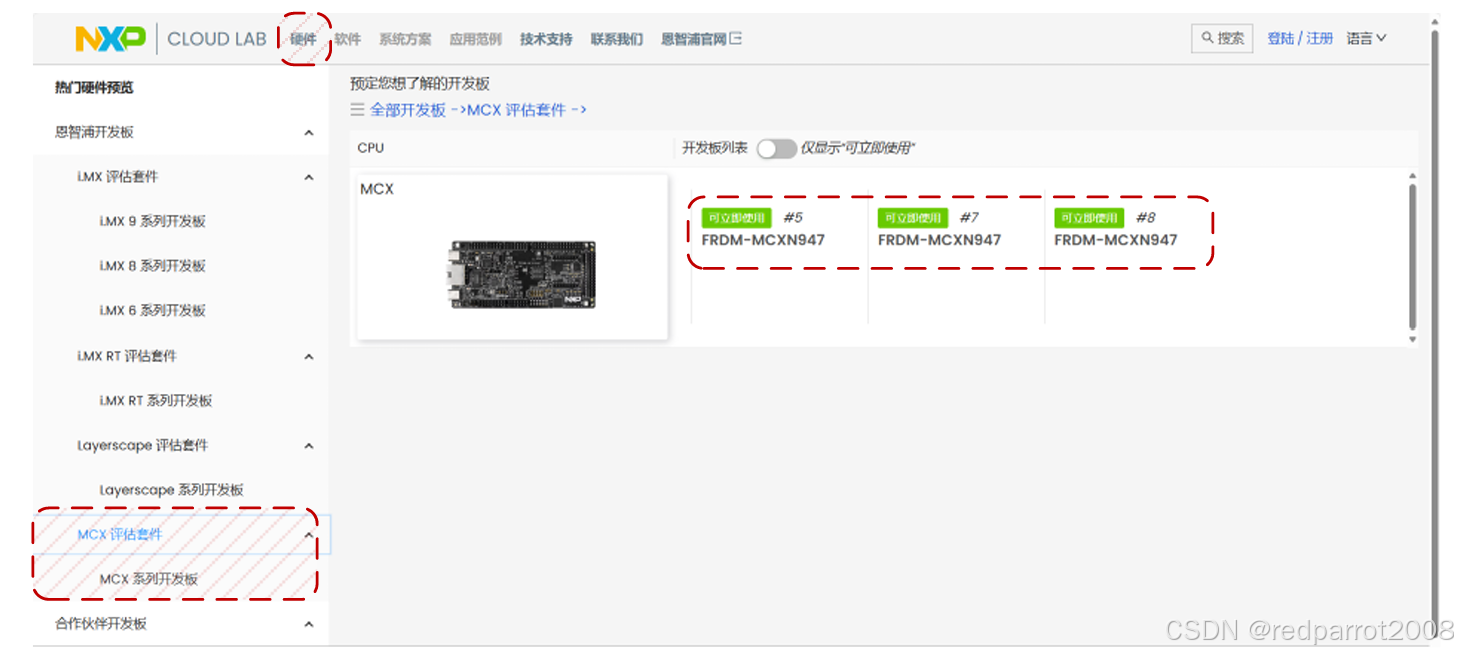Toggle 仅显示可立即使用 switch on
The image size is (1458, 656).
click(776, 147)
